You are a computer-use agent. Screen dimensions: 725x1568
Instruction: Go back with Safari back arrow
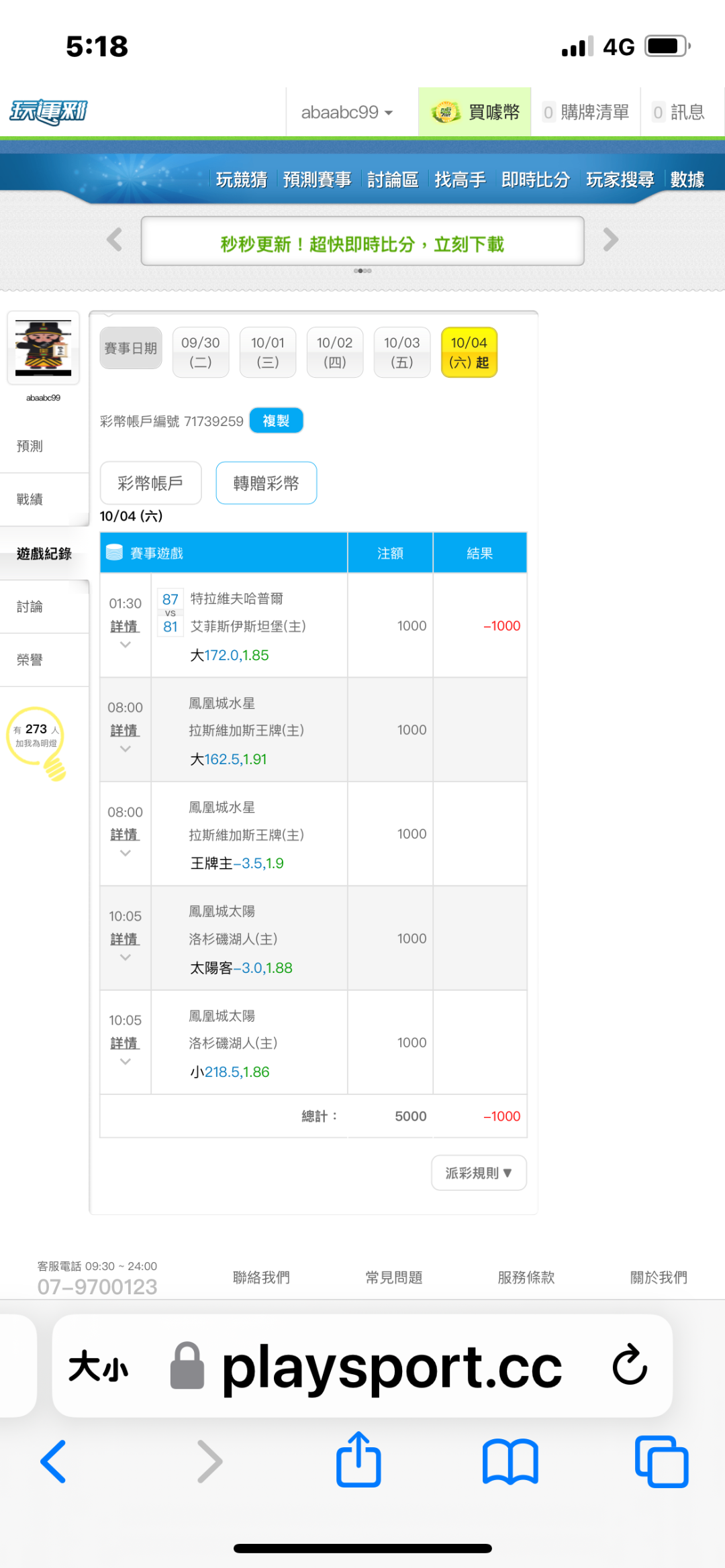tap(54, 1461)
